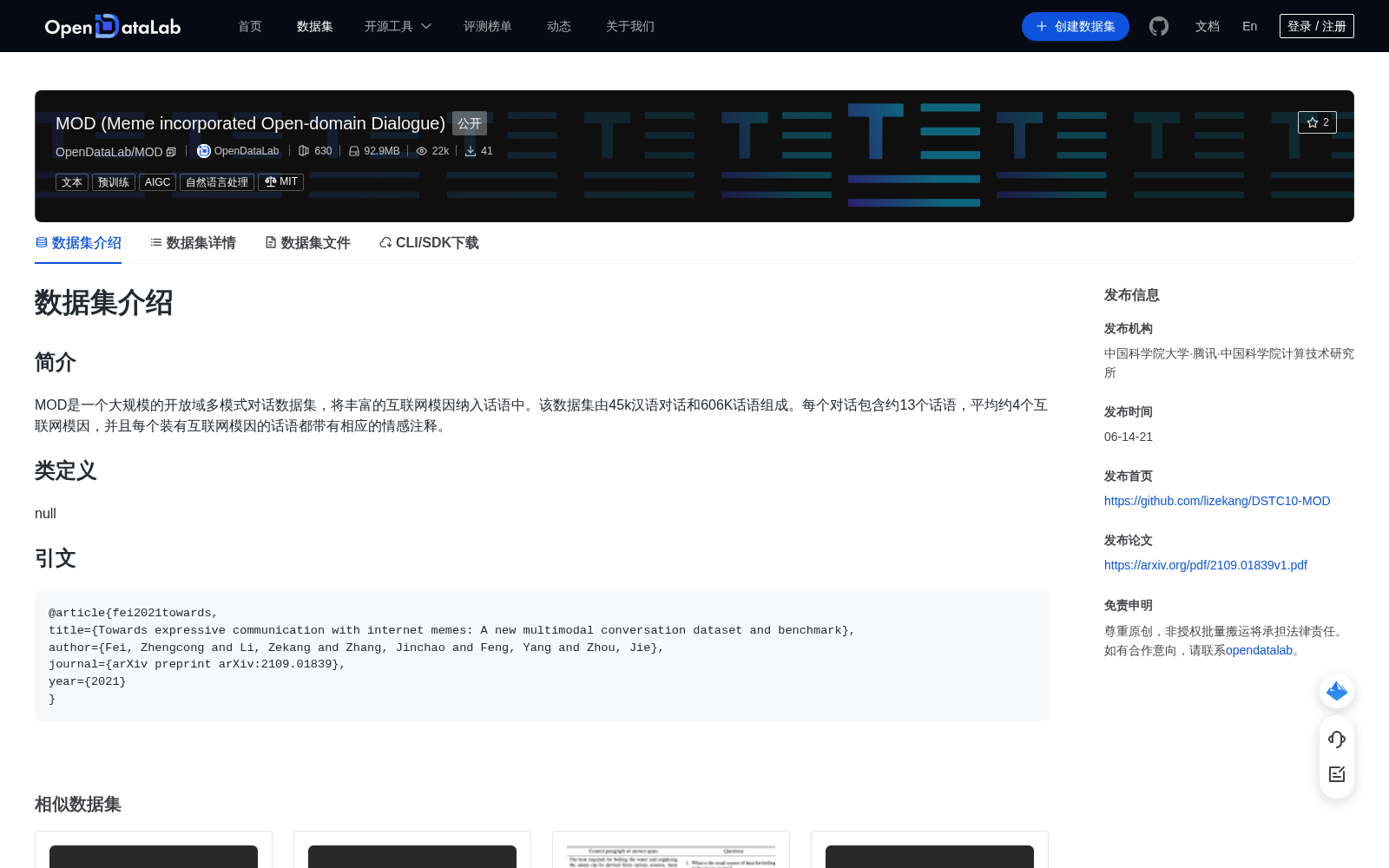
Task: Star this dataset with the star button
Action: point(1317,122)
